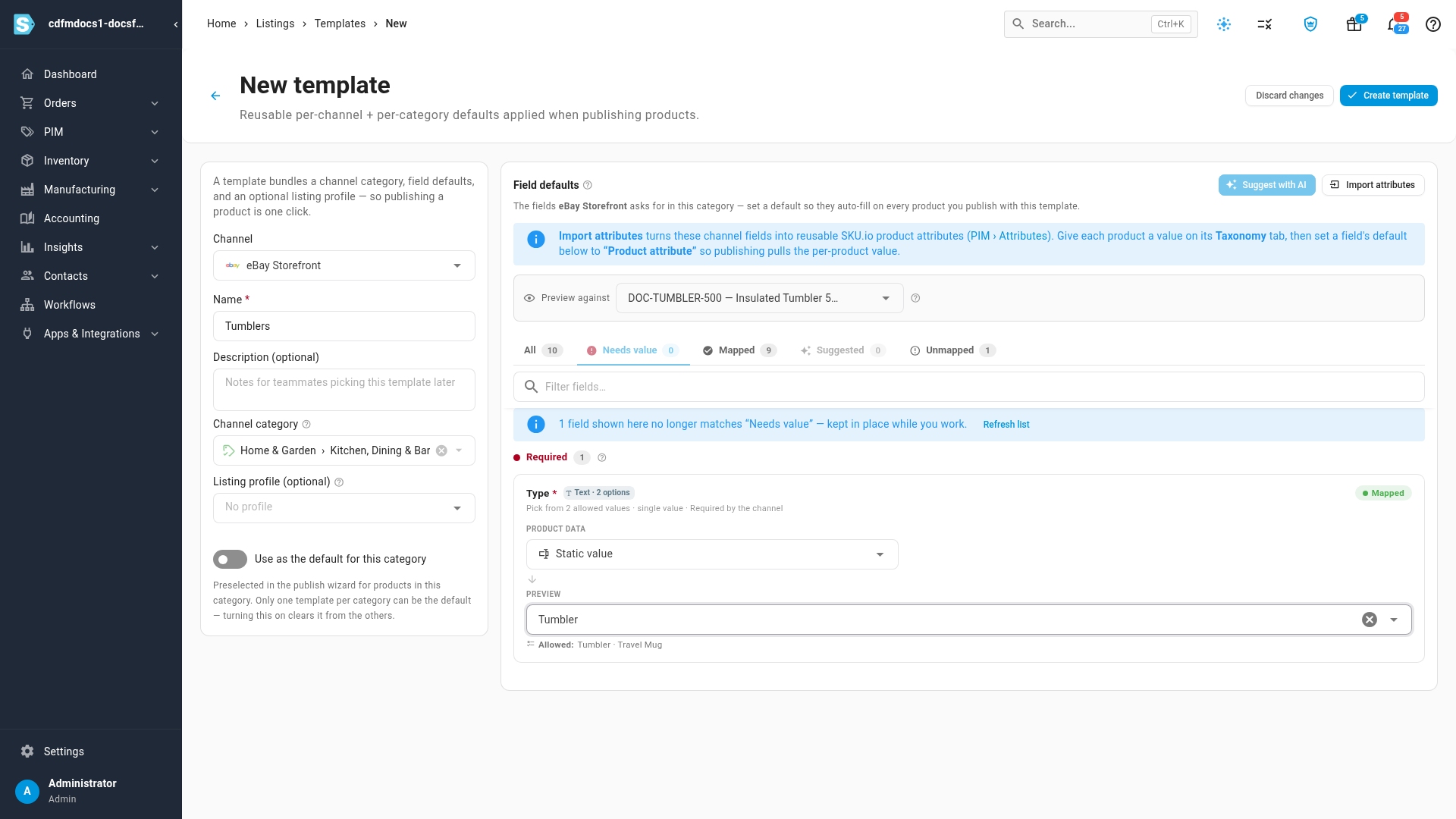The height and width of the screenshot is (819, 1456).
Task: Expand Apps & Integrations menu
Action: (x=91, y=334)
